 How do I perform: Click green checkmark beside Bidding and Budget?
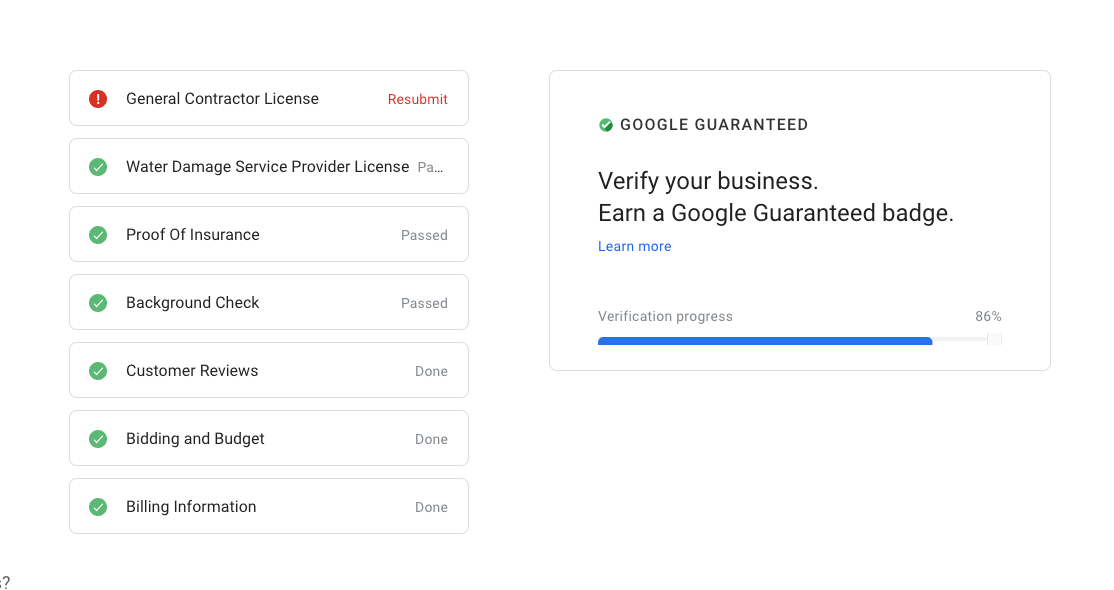98,439
